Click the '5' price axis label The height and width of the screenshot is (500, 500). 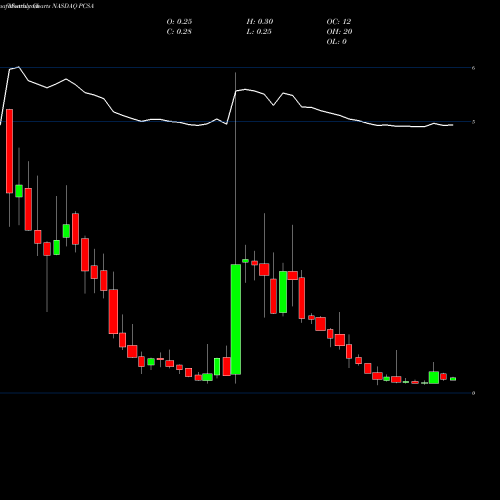click(x=473, y=122)
